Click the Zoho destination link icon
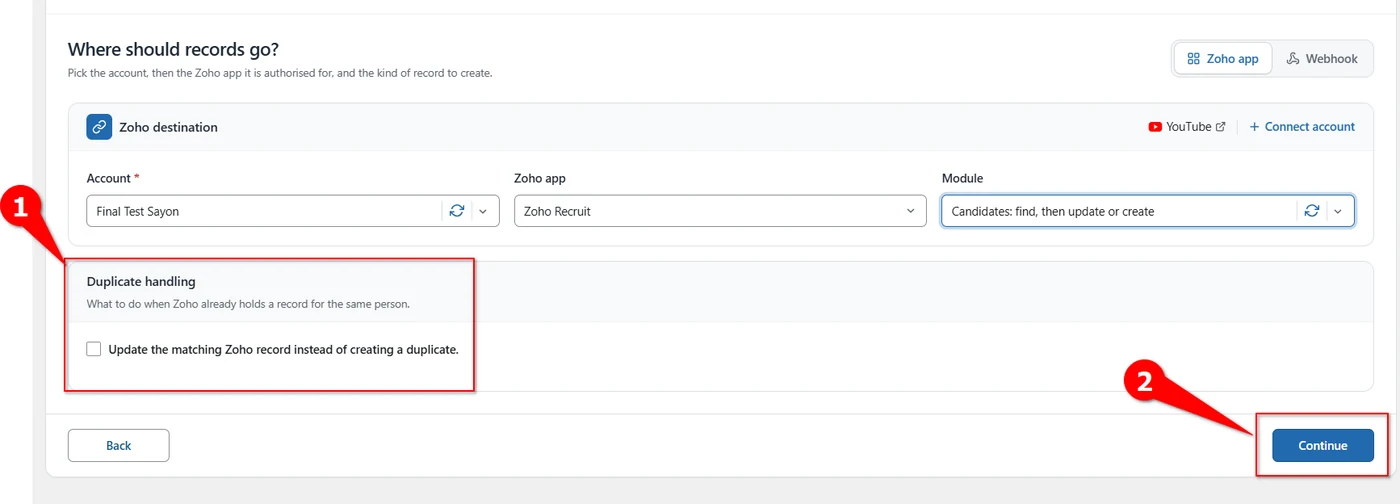The height and width of the screenshot is (504, 1400). pos(99,127)
